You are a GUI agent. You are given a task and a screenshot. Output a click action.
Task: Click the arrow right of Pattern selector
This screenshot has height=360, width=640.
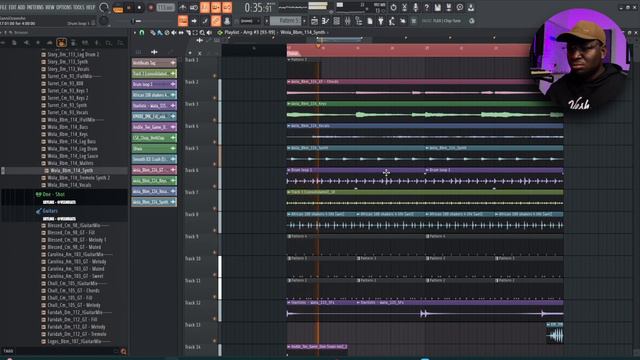point(304,21)
